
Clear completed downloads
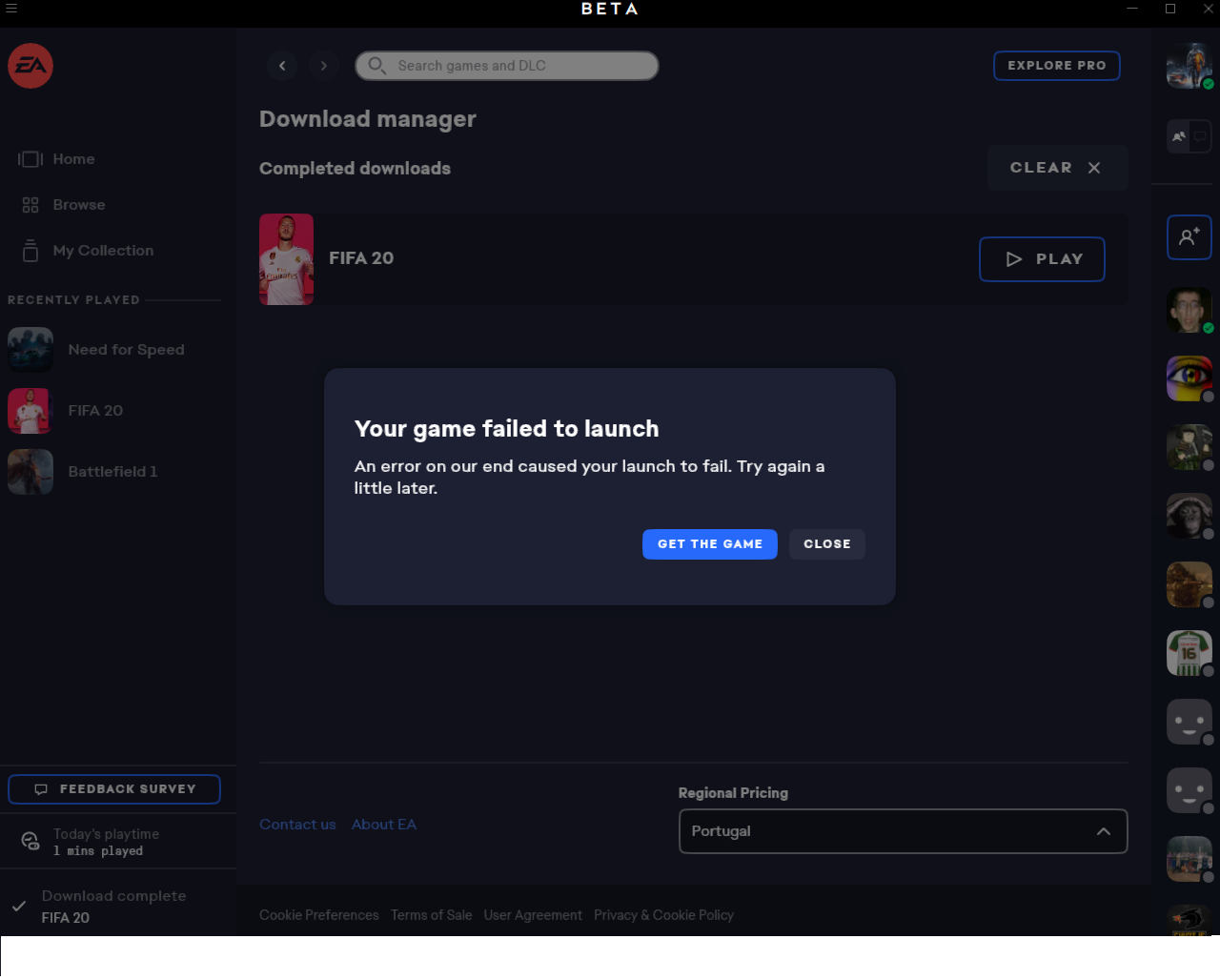[1057, 168]
